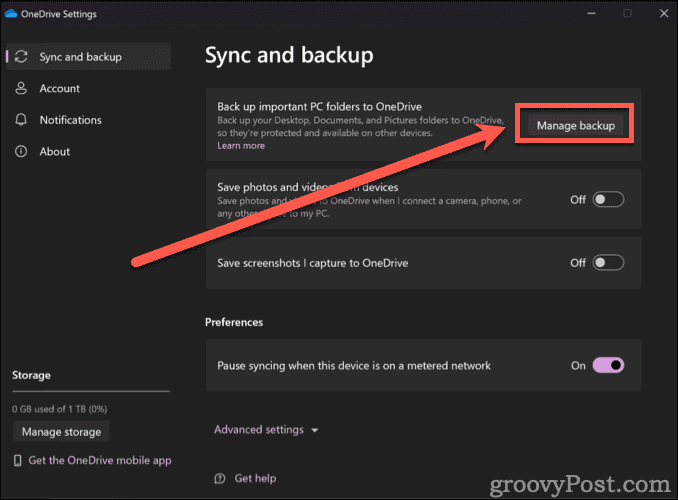Image resolution: width=678 pixels, height=500 pixels.
Task: Click the 'Sync and backup' page title
Action: tap(289, 55)
